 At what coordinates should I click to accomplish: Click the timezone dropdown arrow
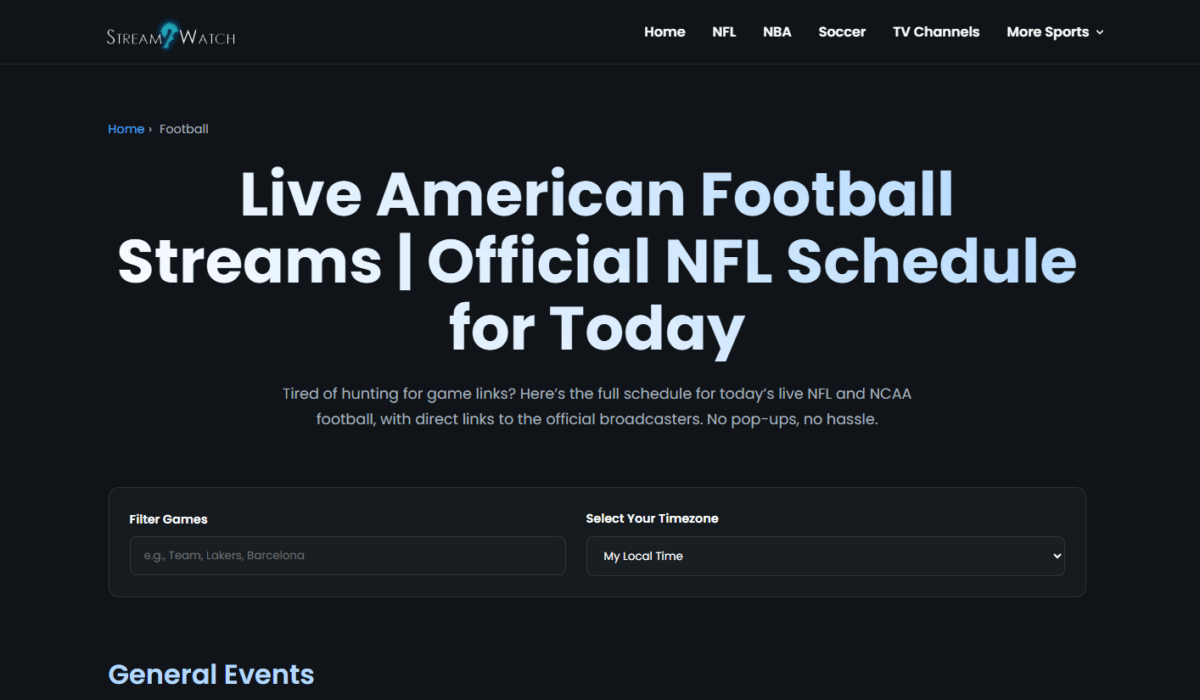point(1057,556)
